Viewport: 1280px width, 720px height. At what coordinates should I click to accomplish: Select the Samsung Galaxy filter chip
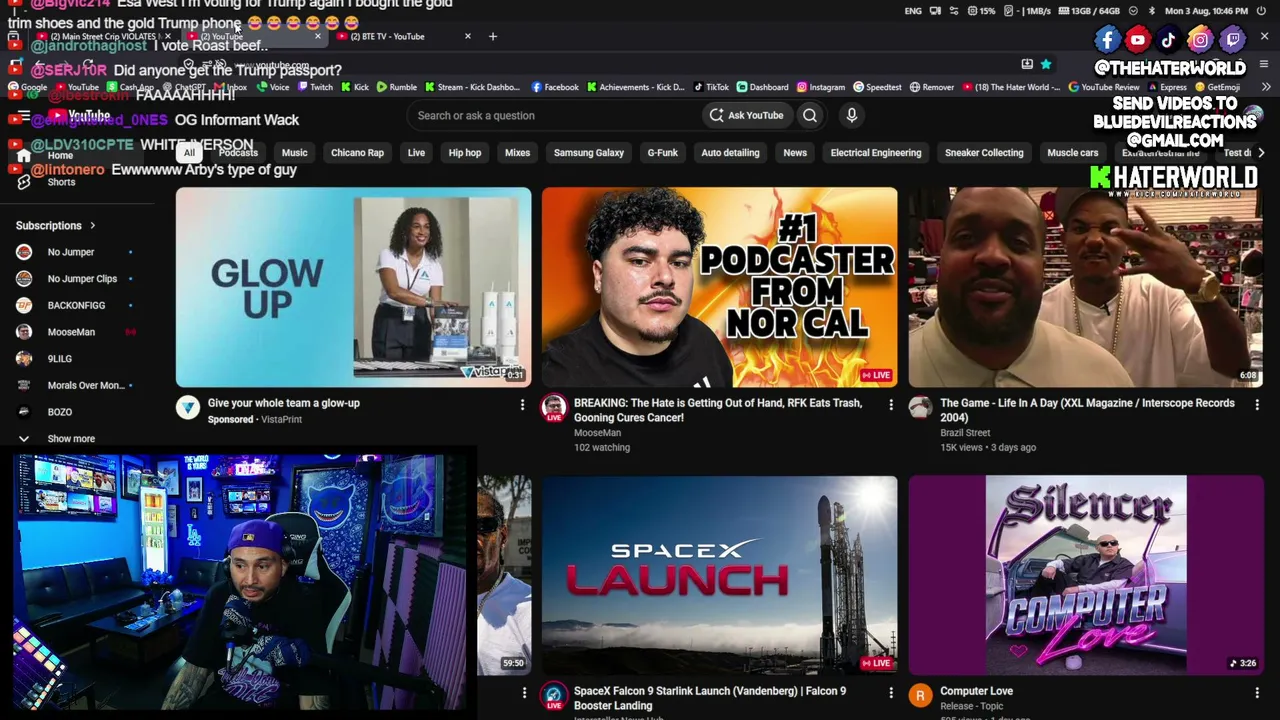pos(589,153)
